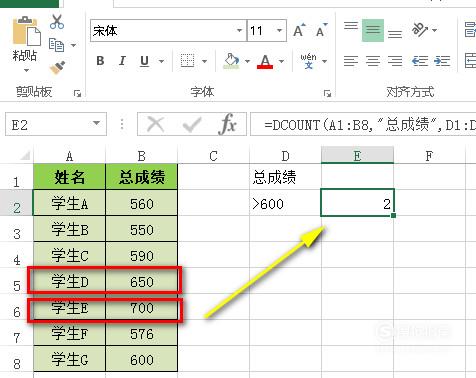476x378 pixels.
Task: Click the Paste clipboard icon
Action: (26, 31)
